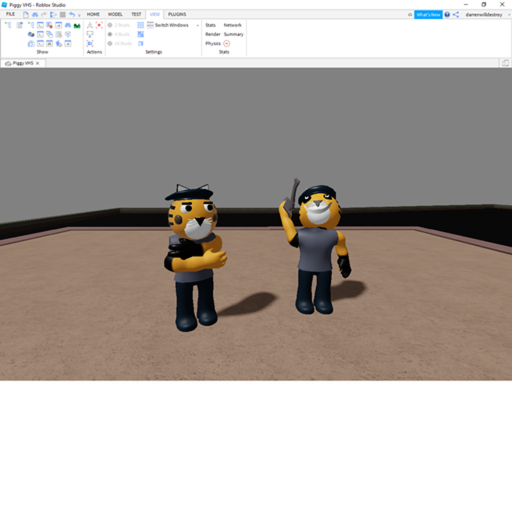512x512 pixels.
Task: Select the 2 Studs grid option
Action: 119,25
